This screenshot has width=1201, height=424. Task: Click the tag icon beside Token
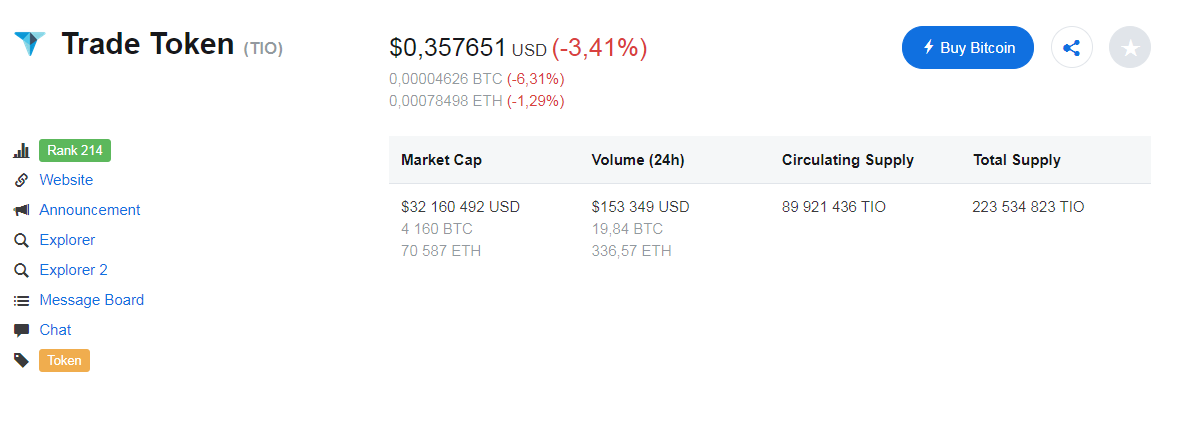[21, 361]
